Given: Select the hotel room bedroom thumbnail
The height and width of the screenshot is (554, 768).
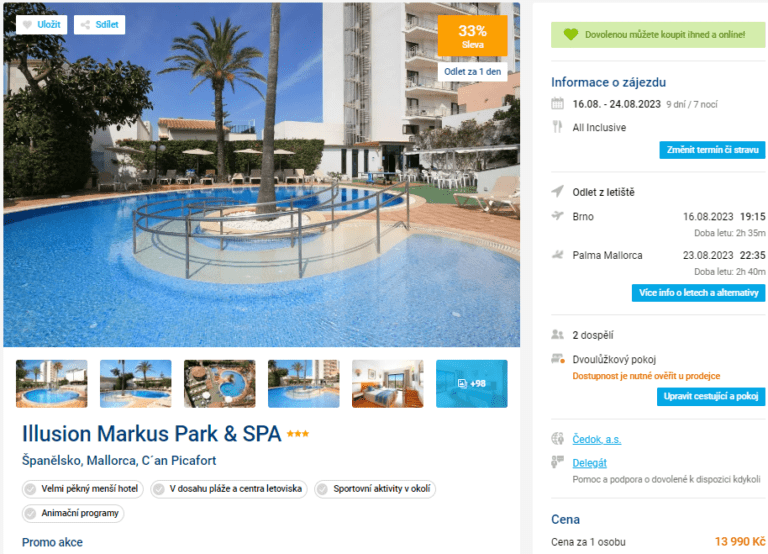Looking at the screenshot, I should click(x=387, y=384).
